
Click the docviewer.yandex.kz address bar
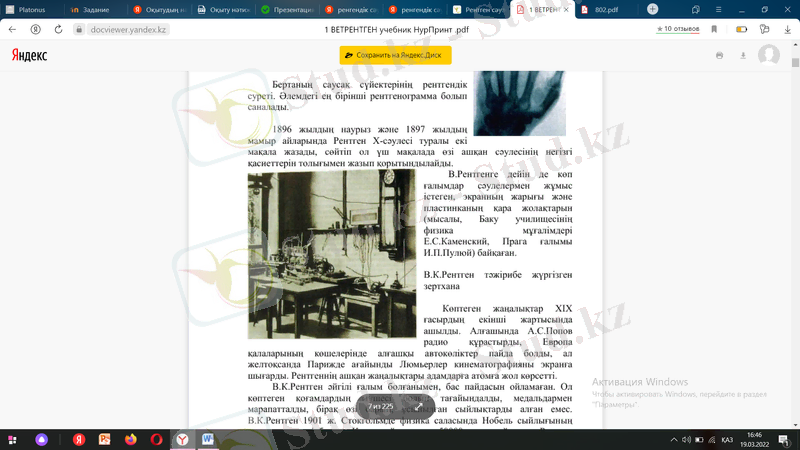[128, 30]
